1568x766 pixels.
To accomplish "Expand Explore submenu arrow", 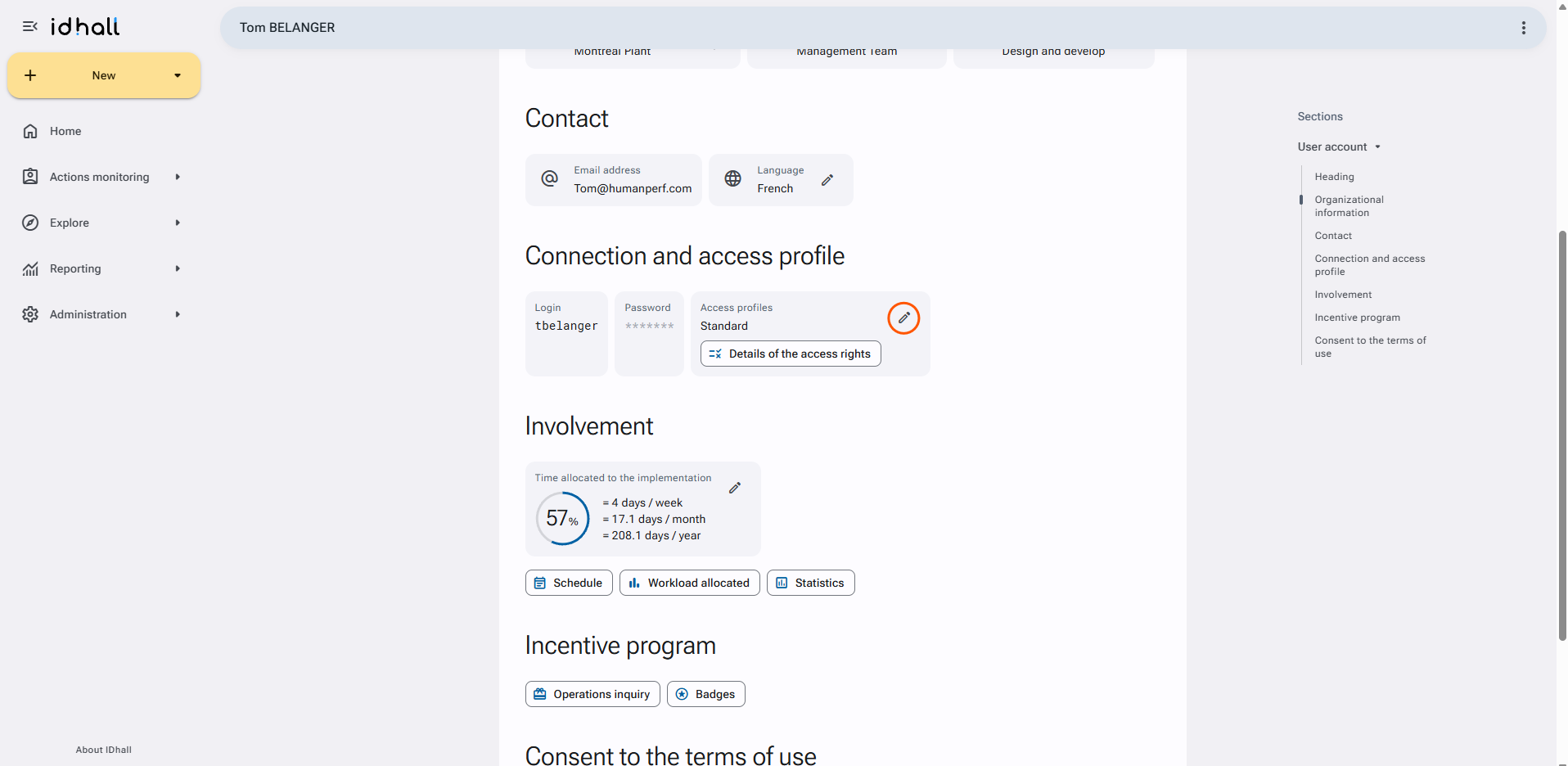I will click(x=178, y=223).
